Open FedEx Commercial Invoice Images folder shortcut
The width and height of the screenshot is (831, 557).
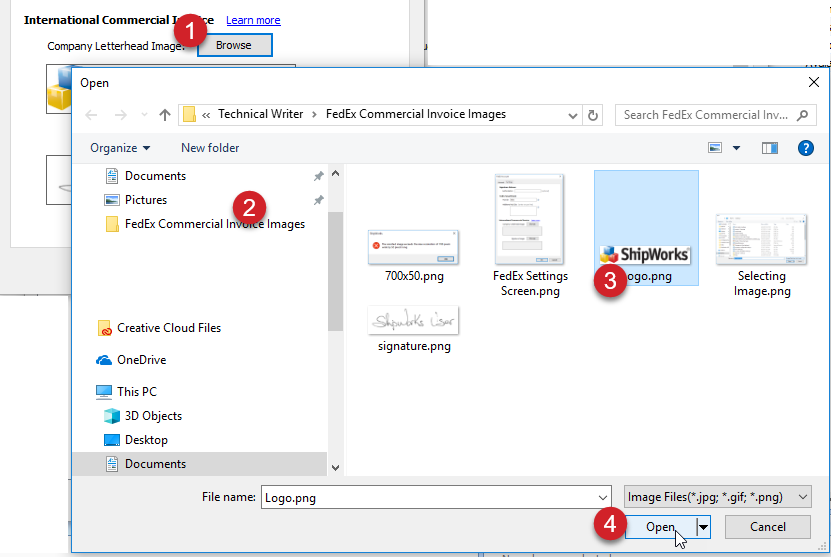pos(215,224)
